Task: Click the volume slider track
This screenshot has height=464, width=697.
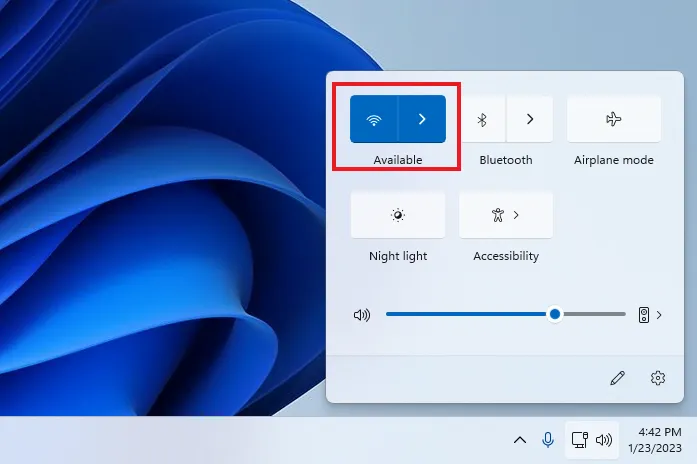Action: (x=506, y=314)
